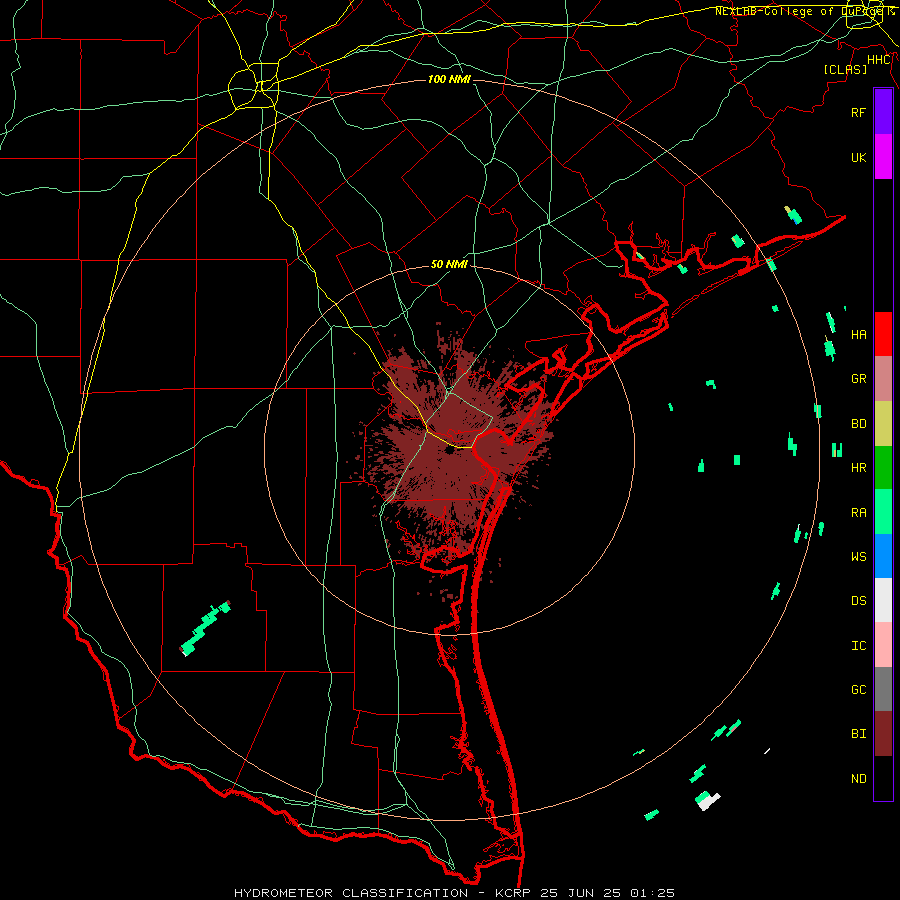Image resolution: width=900 pixels, height=900 pixels.
Task: Click the RF purple legend swatch
Action: (x=883, y=112)
